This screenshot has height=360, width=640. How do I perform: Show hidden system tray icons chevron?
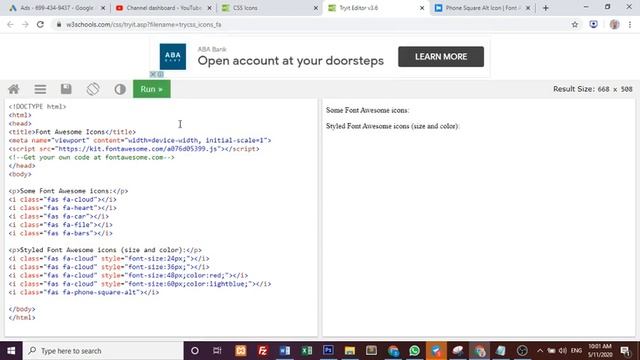coord(540,351)
